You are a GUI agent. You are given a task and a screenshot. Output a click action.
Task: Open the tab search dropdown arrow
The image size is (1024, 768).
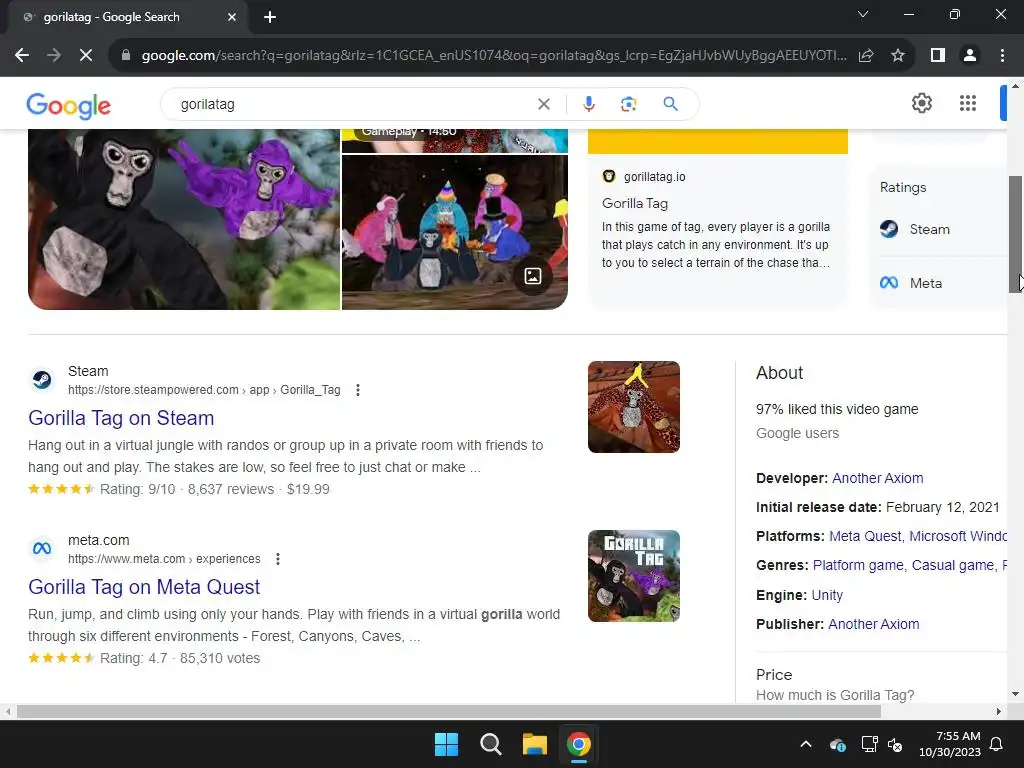pyautogui.click(x=863, y=14)
